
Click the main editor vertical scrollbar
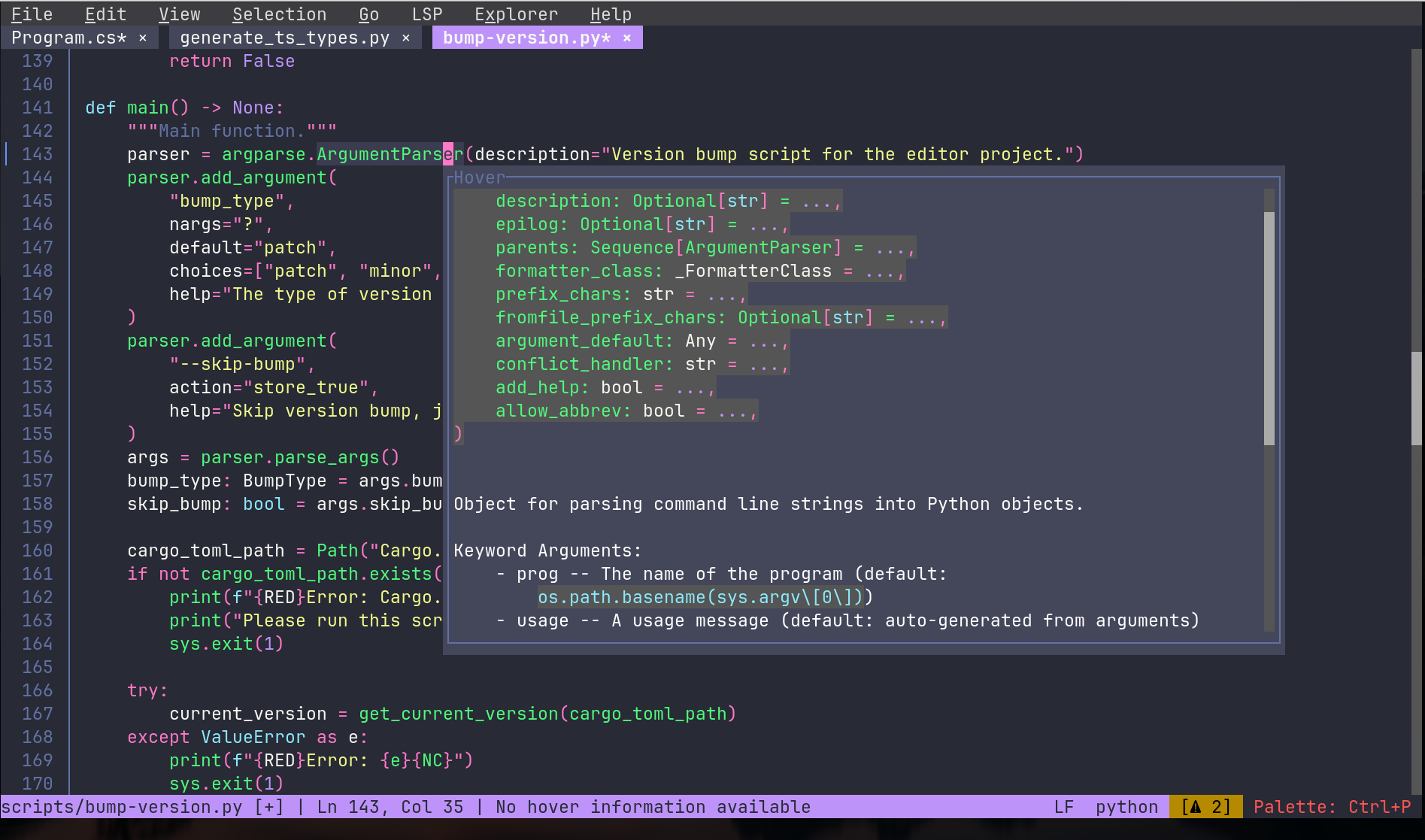pos(1417,399)
